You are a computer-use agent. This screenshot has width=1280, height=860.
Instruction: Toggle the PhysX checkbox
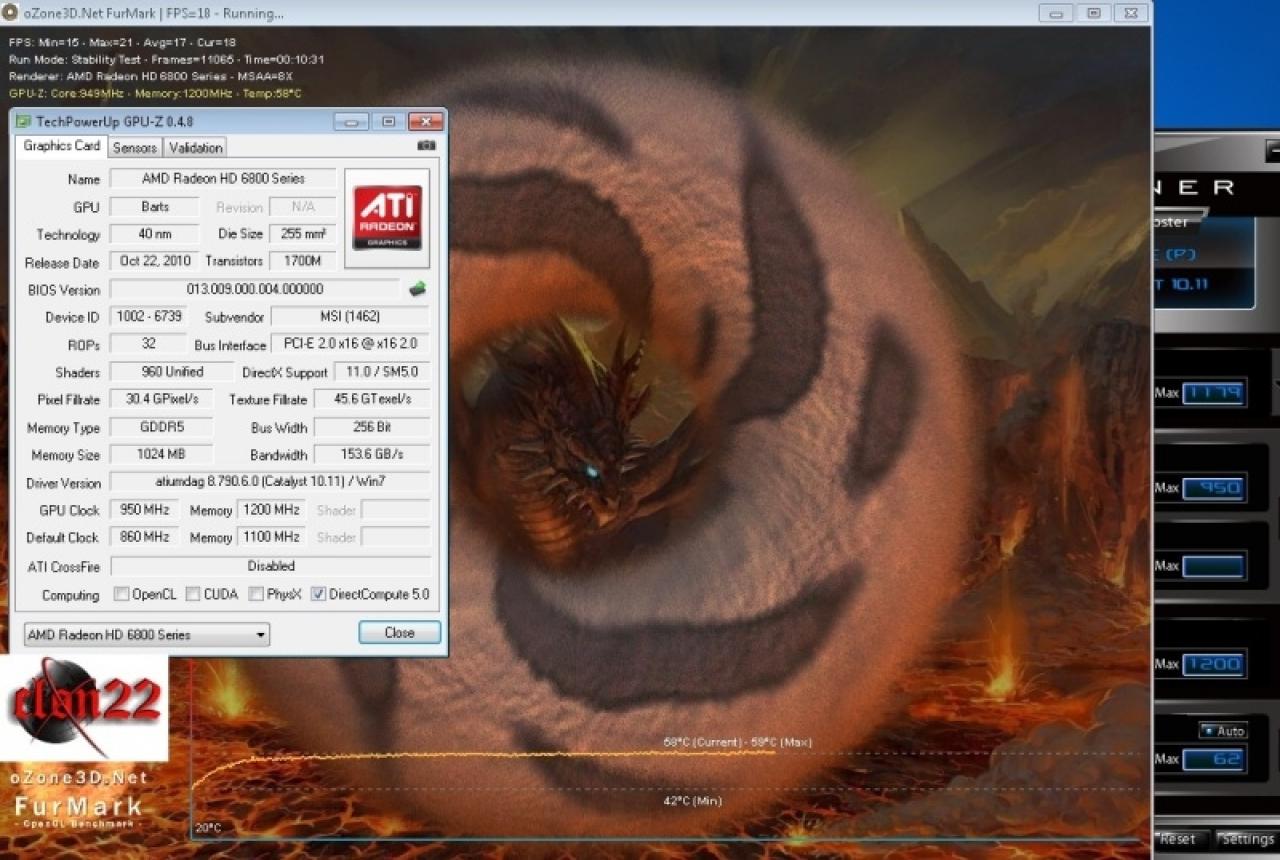(256, 594)
